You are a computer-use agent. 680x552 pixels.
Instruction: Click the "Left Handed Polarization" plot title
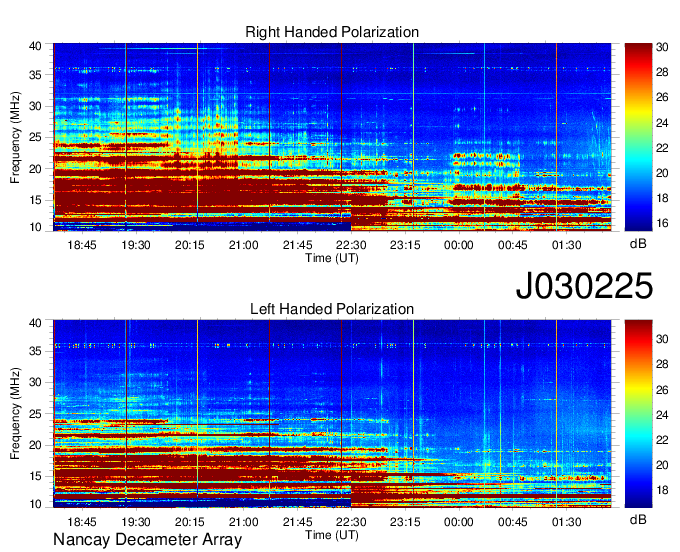[x=332, y=309]
